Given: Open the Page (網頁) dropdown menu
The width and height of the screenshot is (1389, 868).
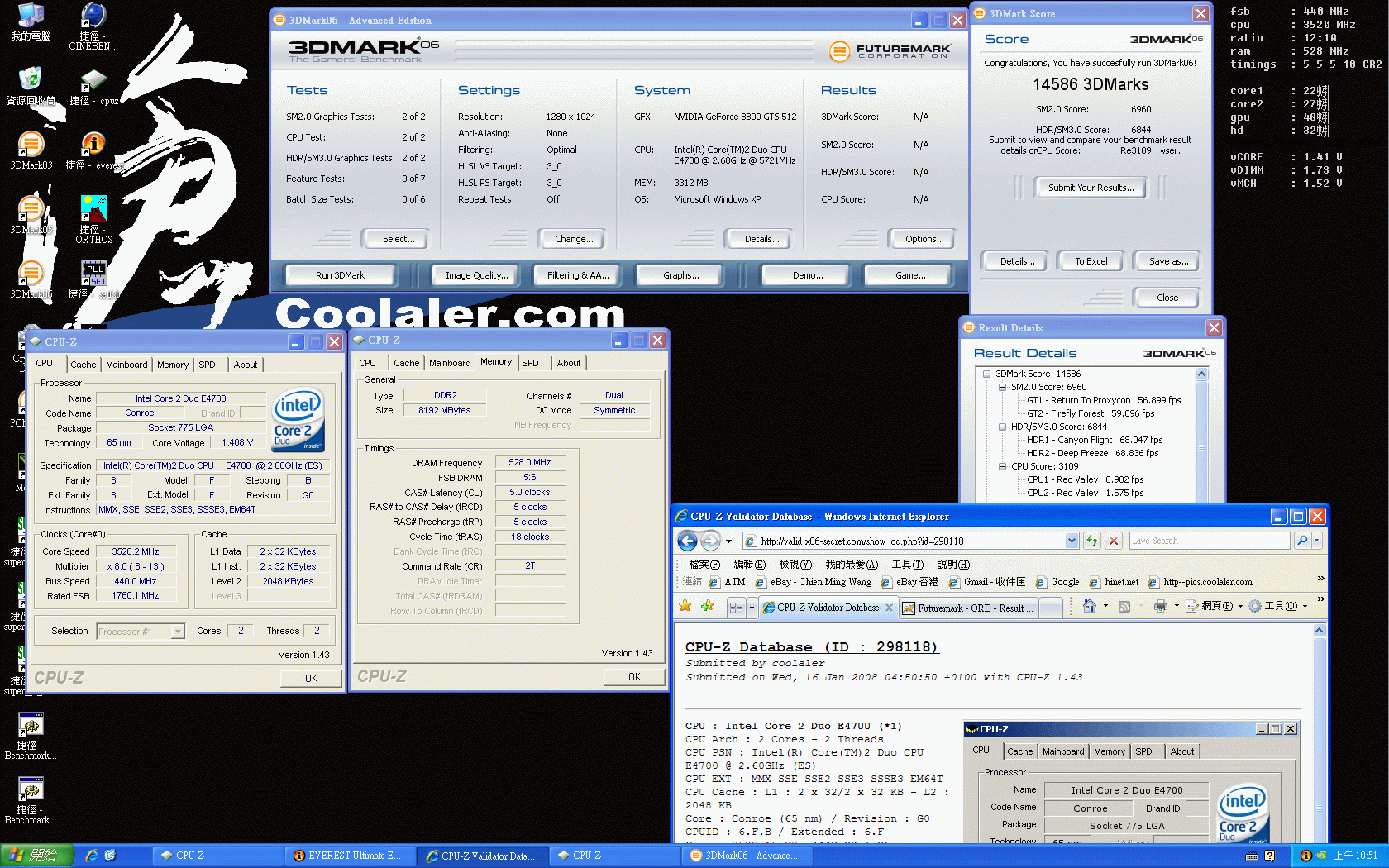Looking at the screenshot, I should coord(1214,606).
